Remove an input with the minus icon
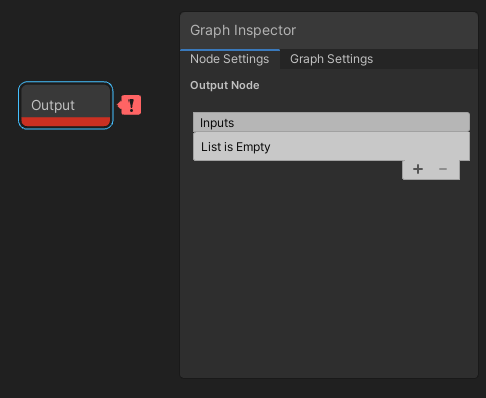This screenshot has height=398, width=486. pos(443,169)
